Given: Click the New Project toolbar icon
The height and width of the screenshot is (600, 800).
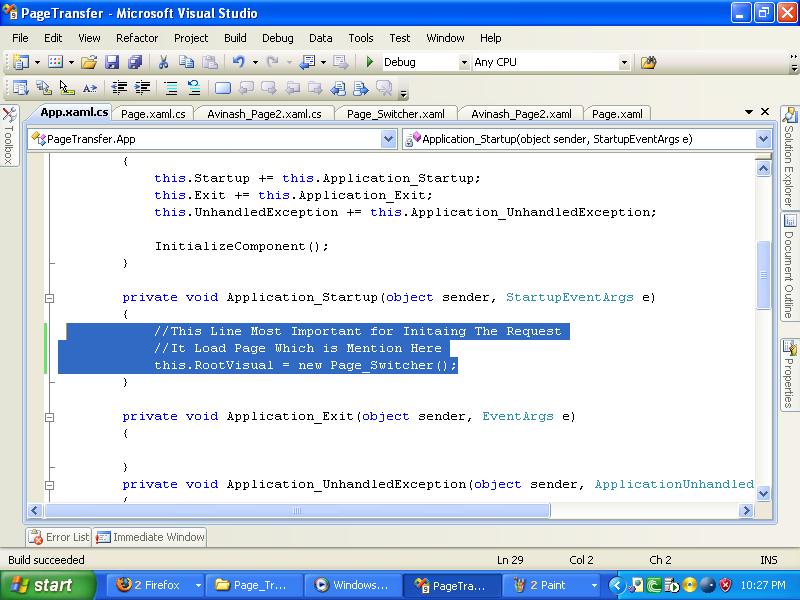Looking at the screenshot, I should point(21,62).
